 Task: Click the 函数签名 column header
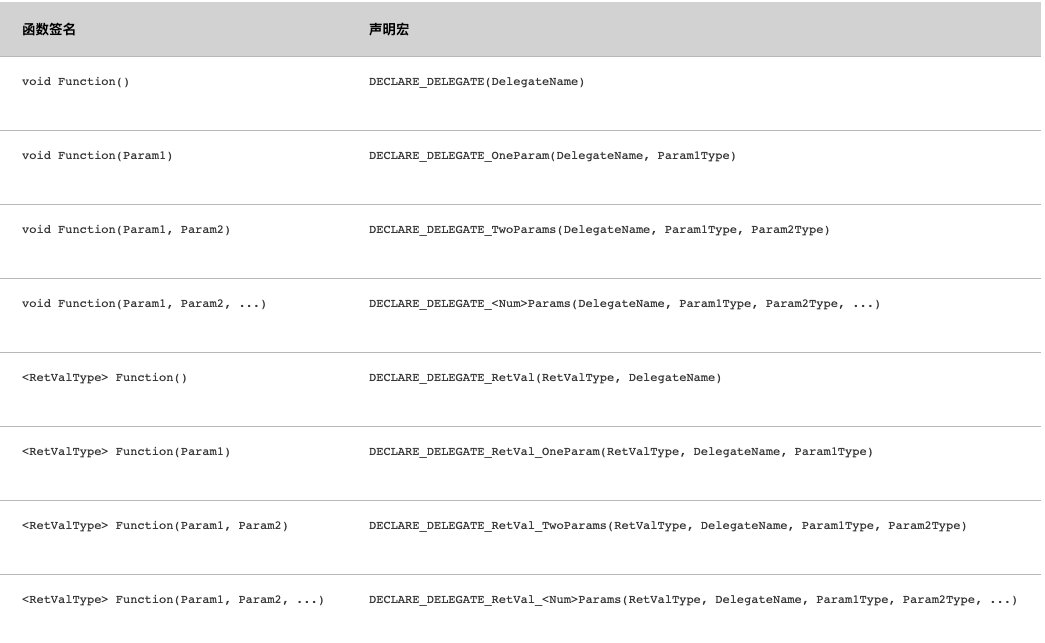click(x=49, y=29)
